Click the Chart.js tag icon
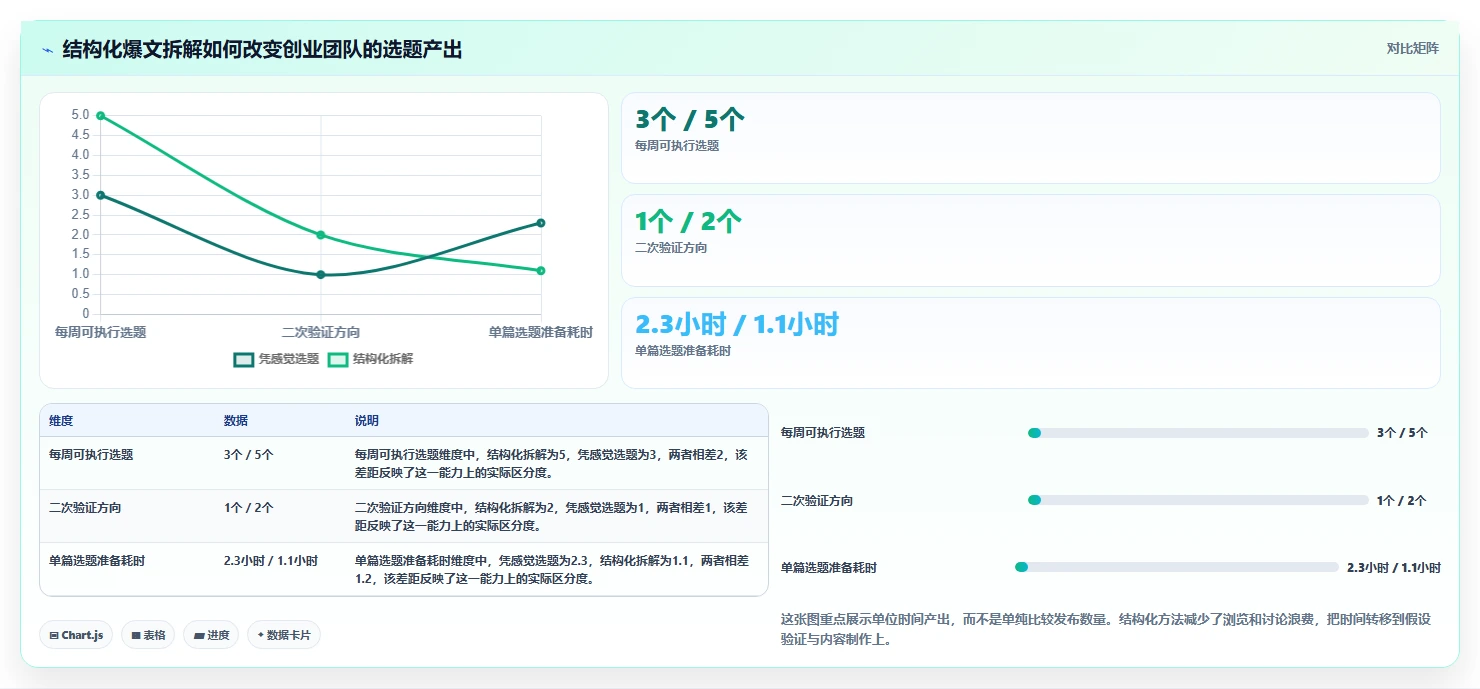This screenshot has width=1480, height=689. (x=54, y=636)
